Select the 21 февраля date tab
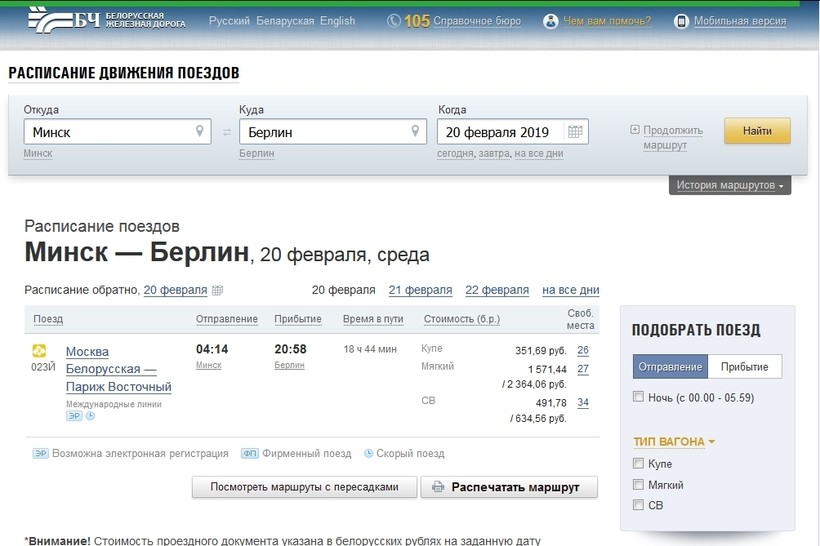 pyautogui.click(x=420, y=290)
